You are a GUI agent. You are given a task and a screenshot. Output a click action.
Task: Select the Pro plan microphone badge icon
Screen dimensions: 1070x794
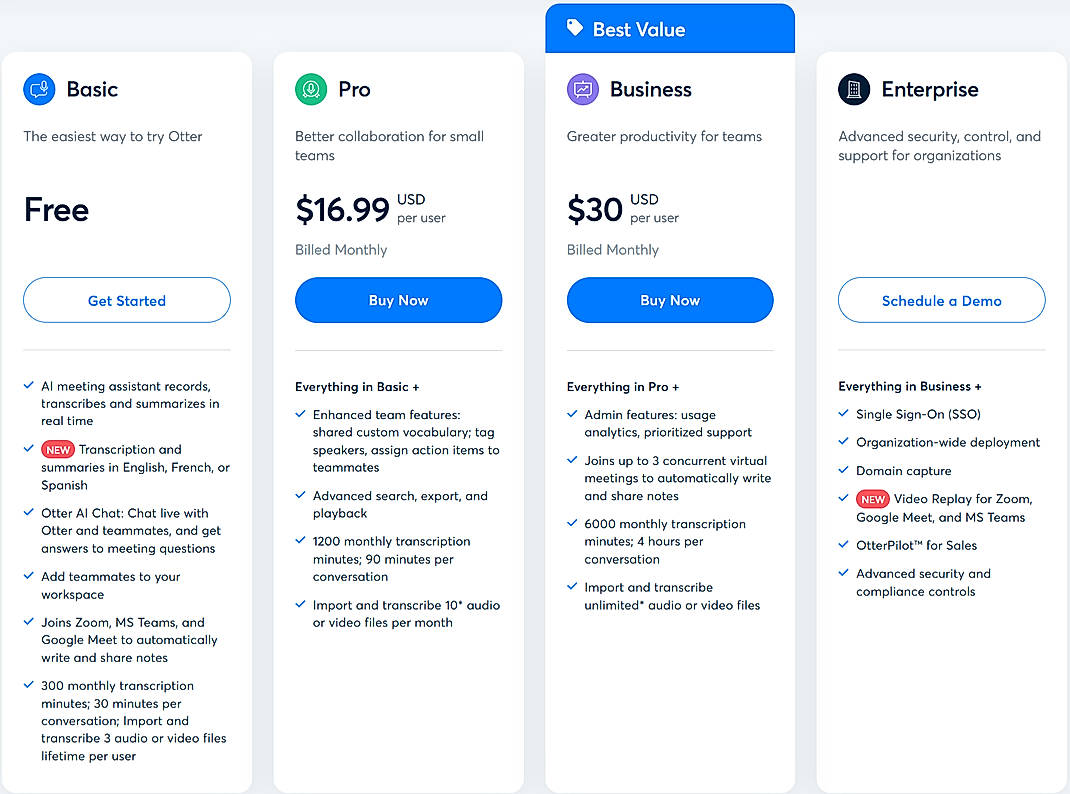tap(310, 89)
